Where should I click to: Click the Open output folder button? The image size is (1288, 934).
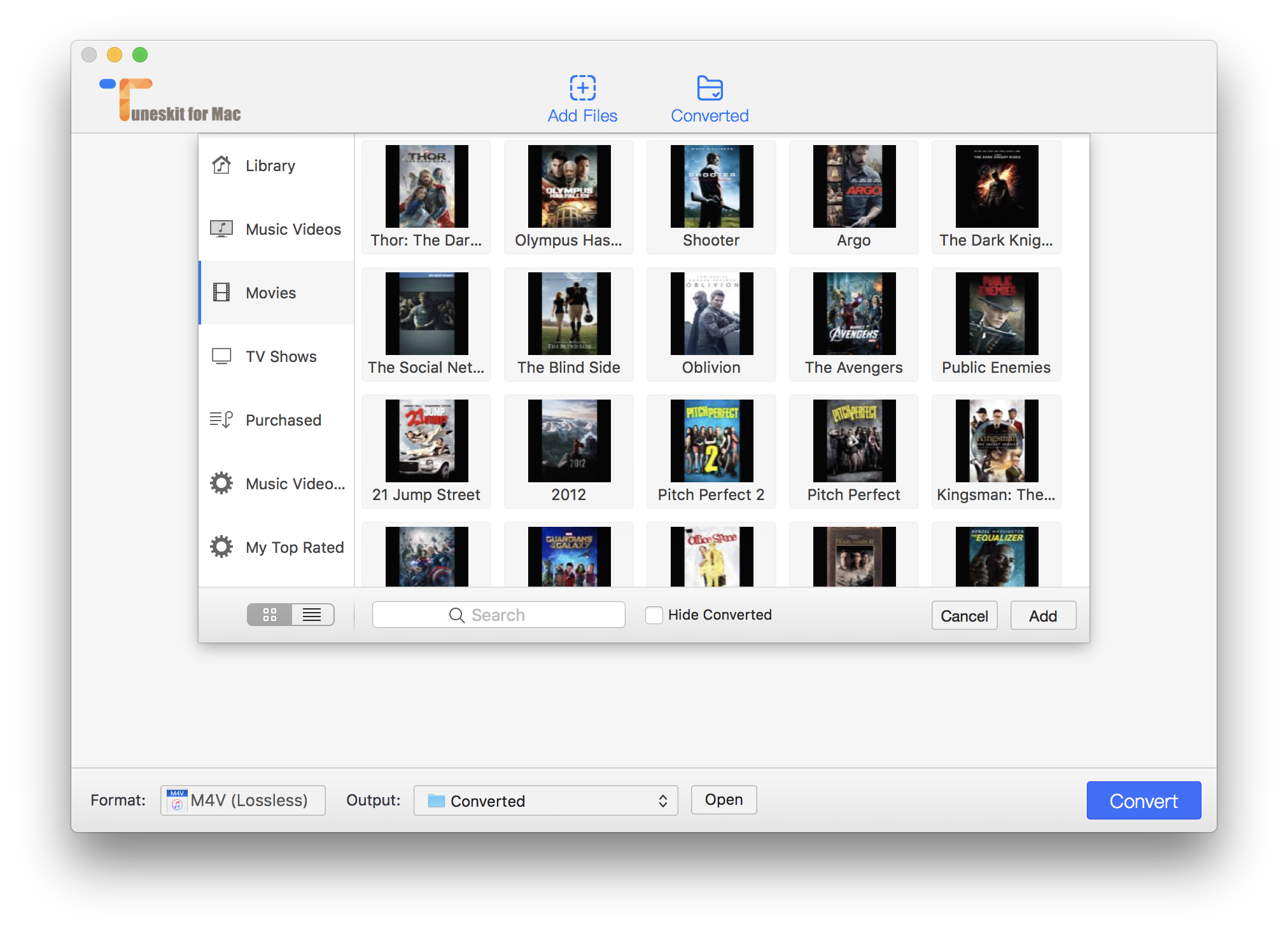point(724,800)
